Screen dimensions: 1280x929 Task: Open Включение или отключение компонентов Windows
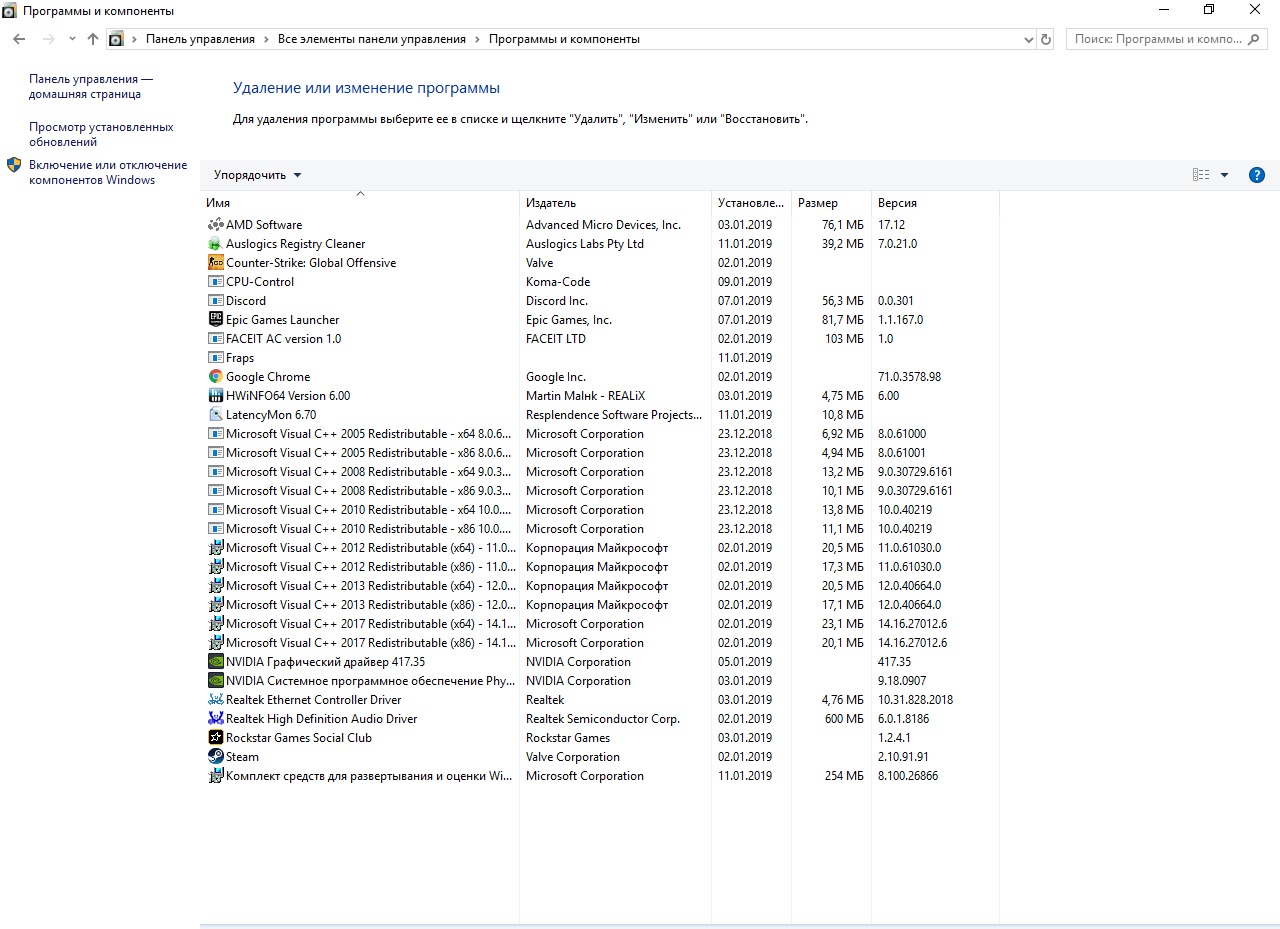point(108,172)
